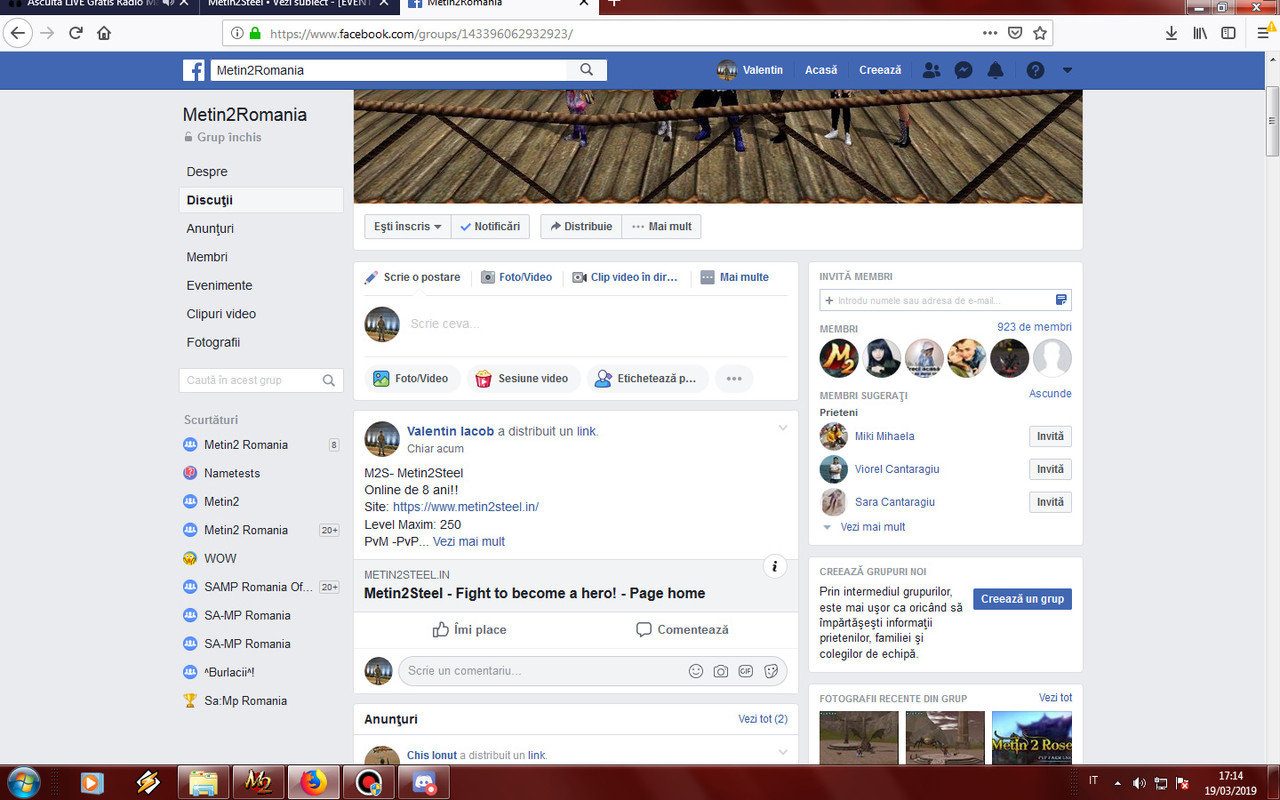Invite Miki Mihaela to group

[1050, 437]
